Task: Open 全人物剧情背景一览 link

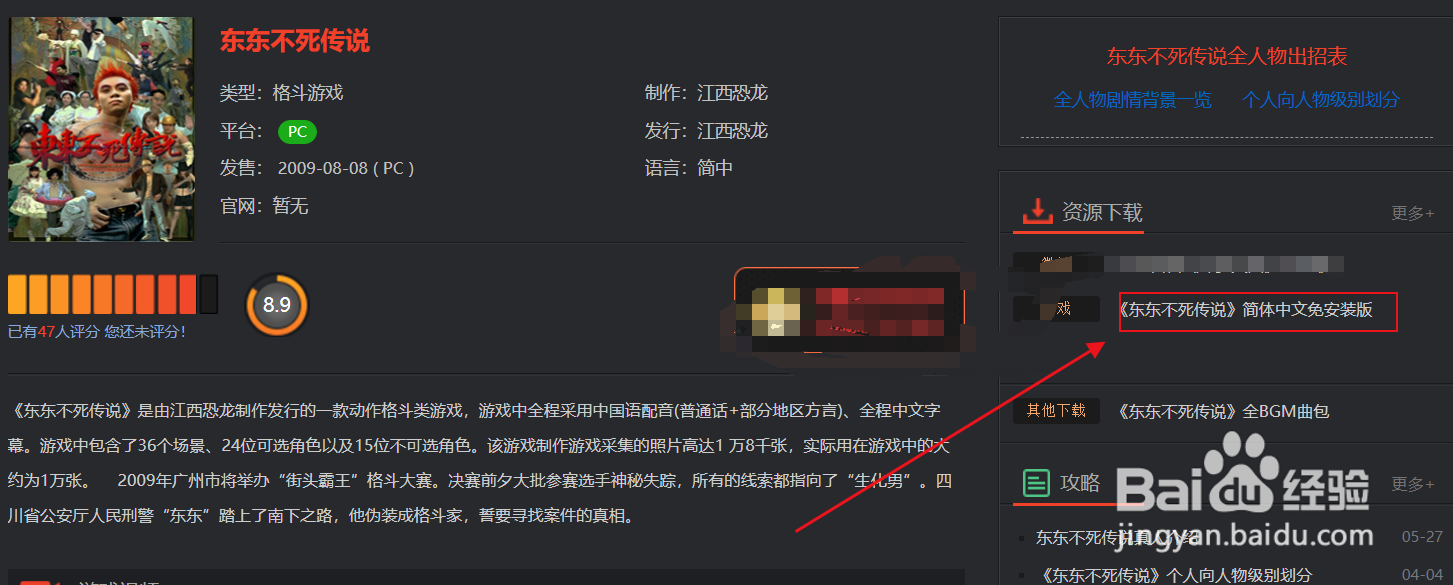Action: point(1132,100)
